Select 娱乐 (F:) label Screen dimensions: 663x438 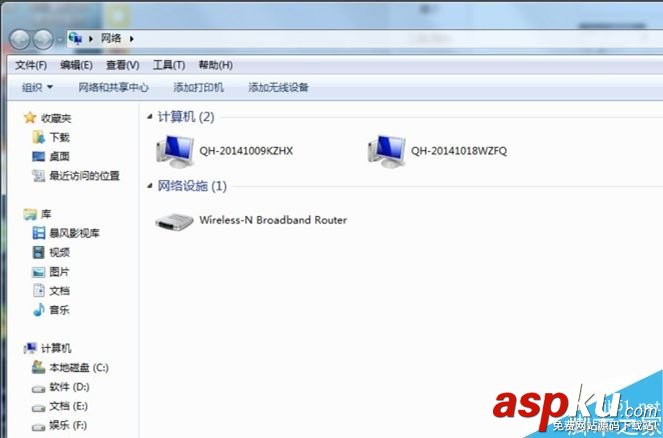tap(68, 425)
